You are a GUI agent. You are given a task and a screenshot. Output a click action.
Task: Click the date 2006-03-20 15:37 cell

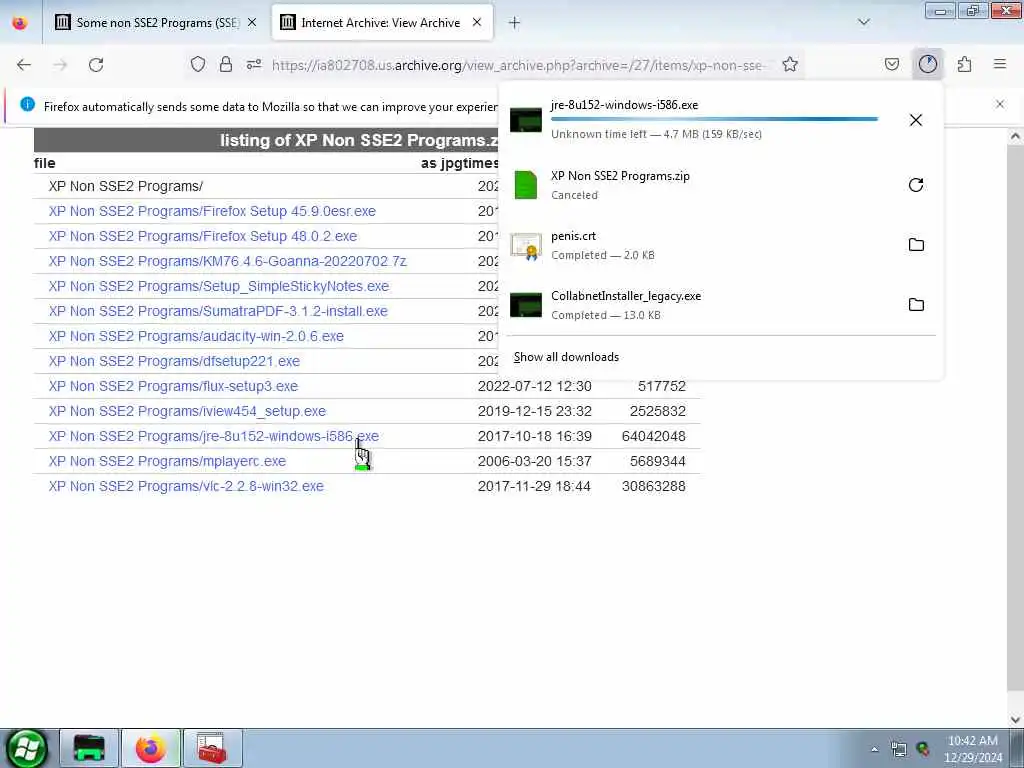pyautogui.click(x=534, y=461)
